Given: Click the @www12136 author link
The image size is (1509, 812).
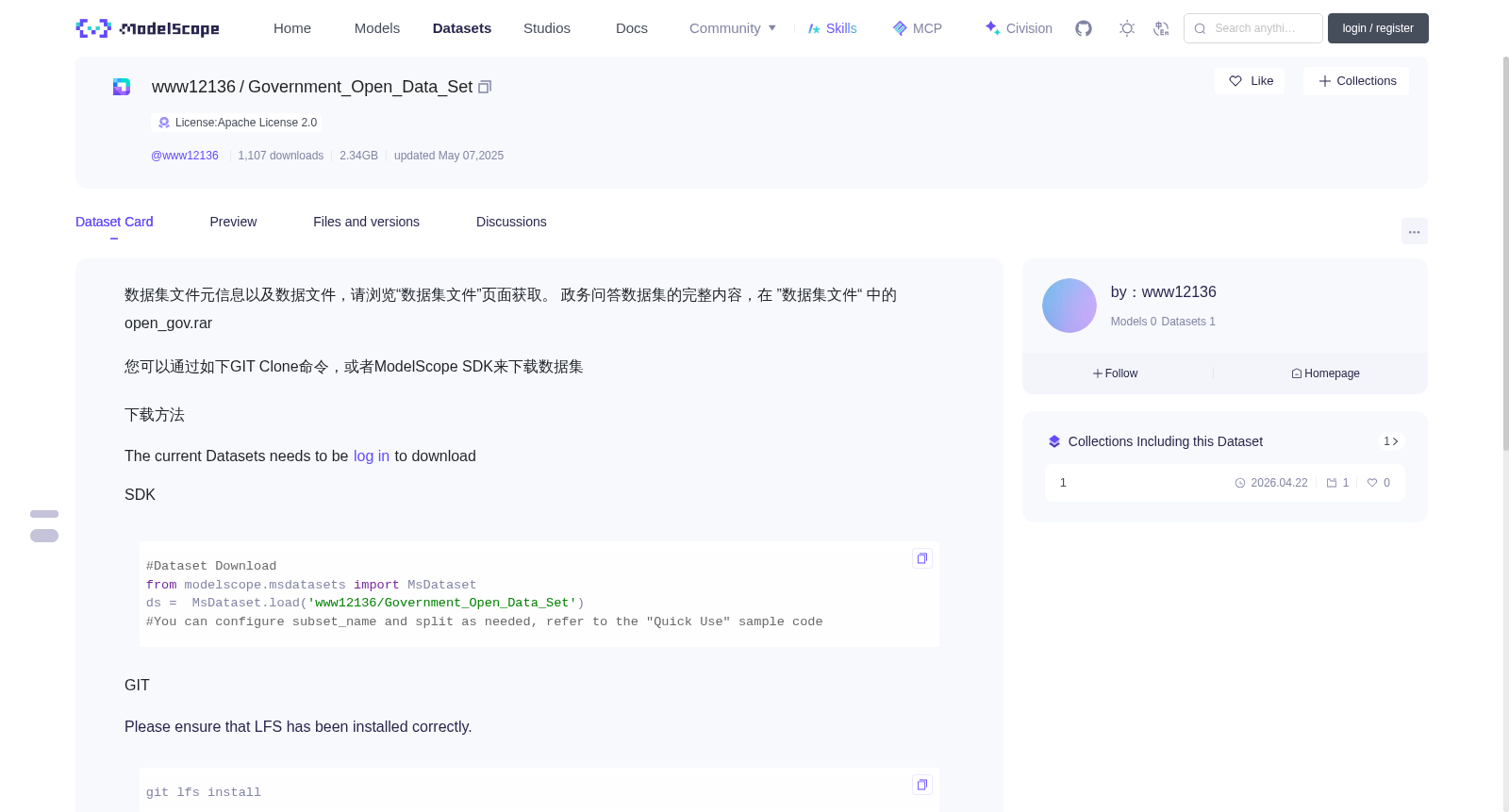Looking at the screenshot, I should [x=185, y=156].
